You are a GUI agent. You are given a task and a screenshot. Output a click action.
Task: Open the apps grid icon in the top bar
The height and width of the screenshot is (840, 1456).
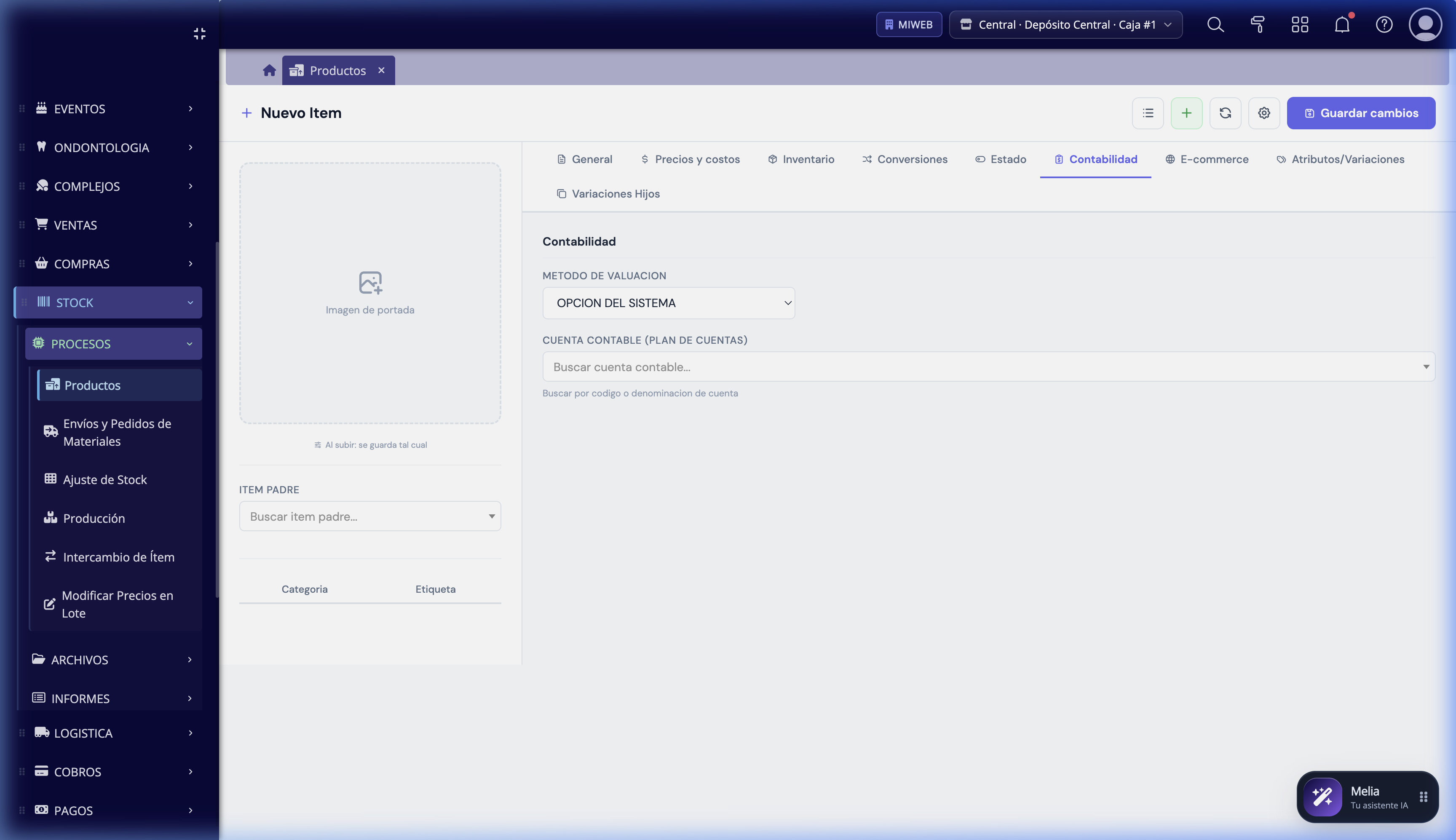coord(1300,24)
